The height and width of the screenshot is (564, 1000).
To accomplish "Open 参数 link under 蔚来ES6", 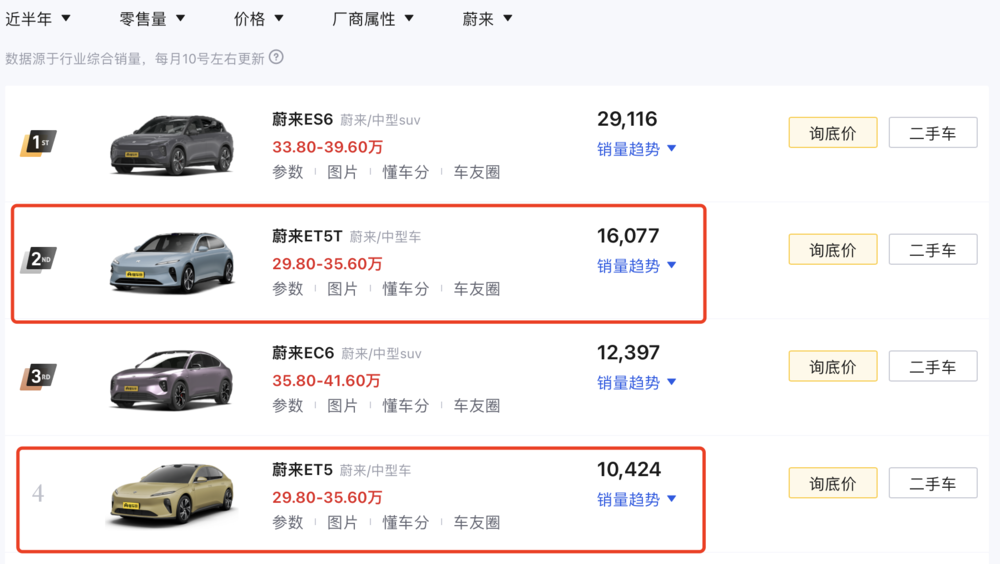I will point(288,172).
